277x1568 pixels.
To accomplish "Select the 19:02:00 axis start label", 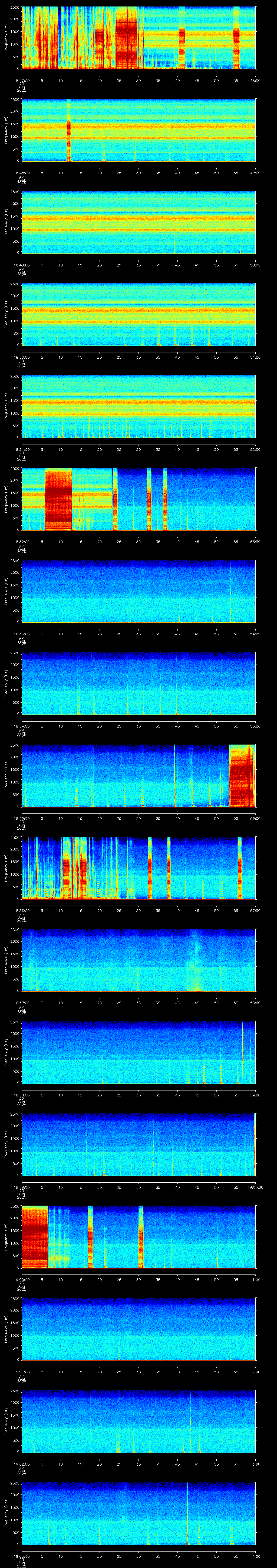I will click(x=21, y=1463).
